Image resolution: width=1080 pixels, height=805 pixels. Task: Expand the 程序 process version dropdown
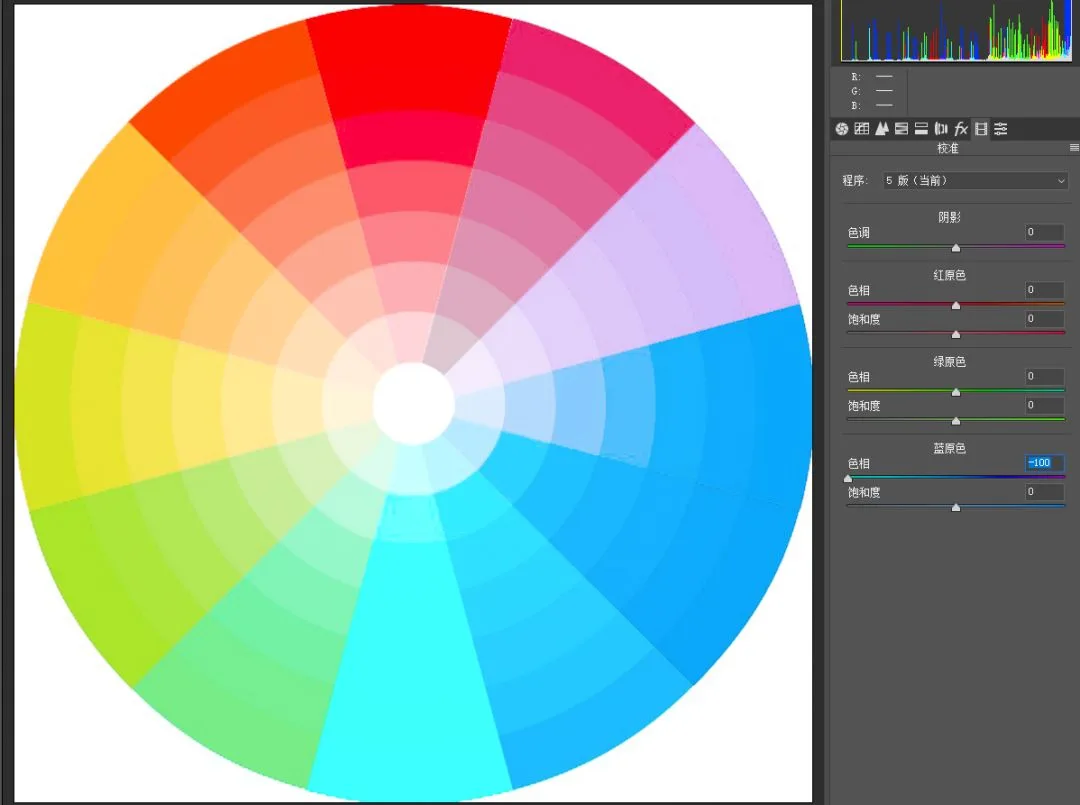pos(975,180)
